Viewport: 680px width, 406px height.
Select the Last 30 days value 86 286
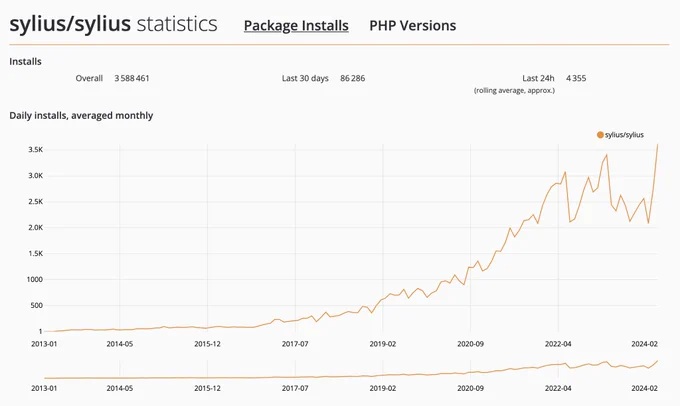pyautogui.click(x=353, y=79)
